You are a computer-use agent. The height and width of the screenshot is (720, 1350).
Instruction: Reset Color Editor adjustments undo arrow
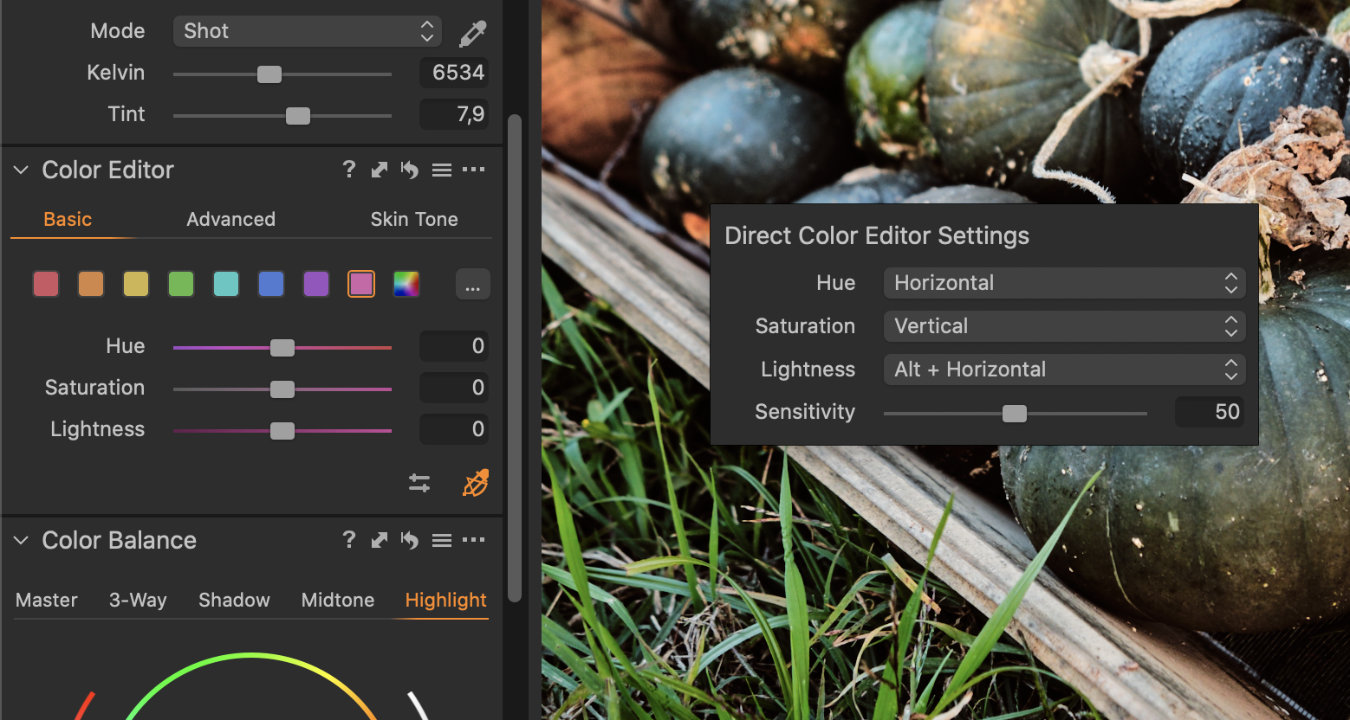click(x=409, y=170)
